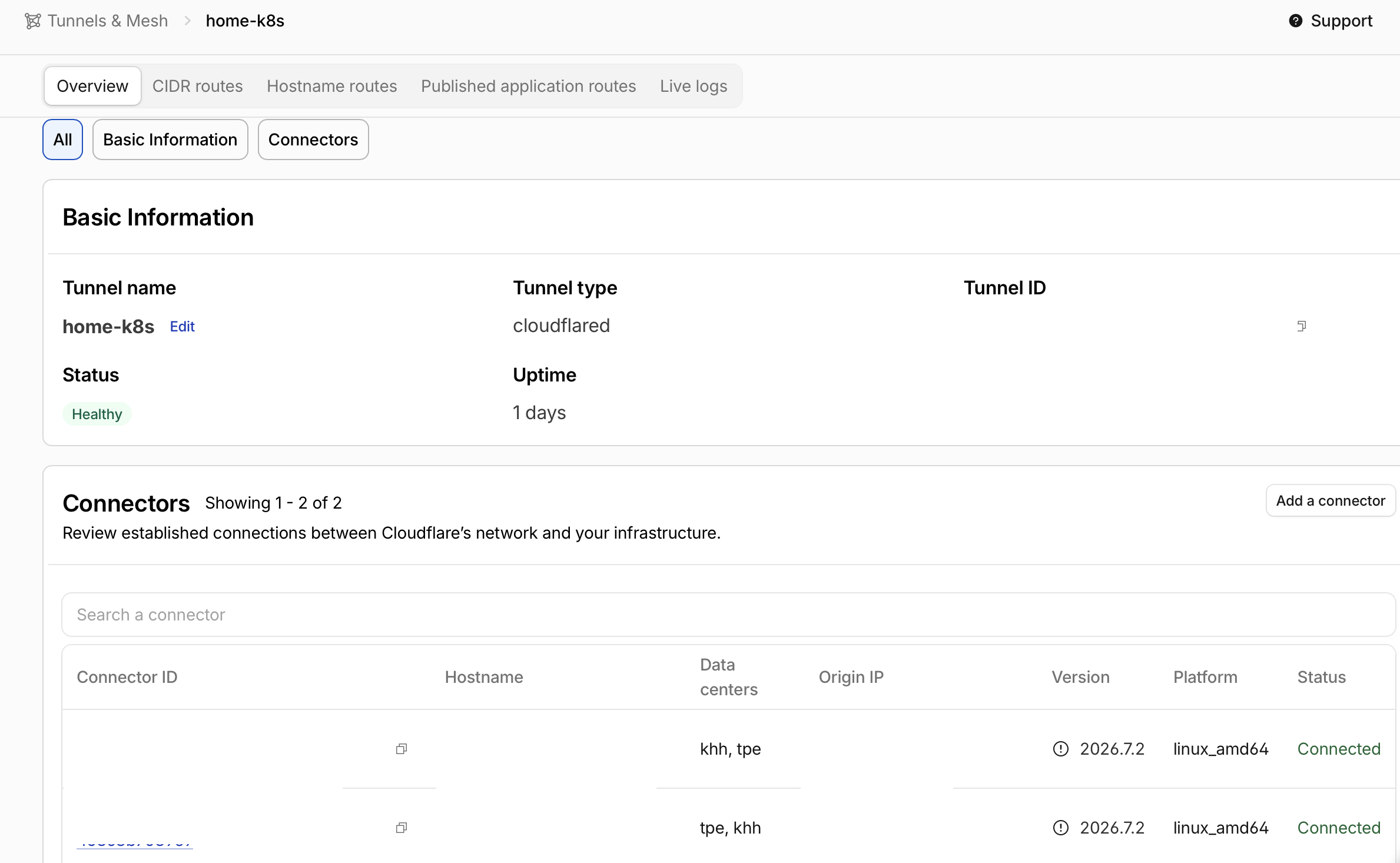Click the Hostname column header
1400x863 pixels.
(484, 677)
